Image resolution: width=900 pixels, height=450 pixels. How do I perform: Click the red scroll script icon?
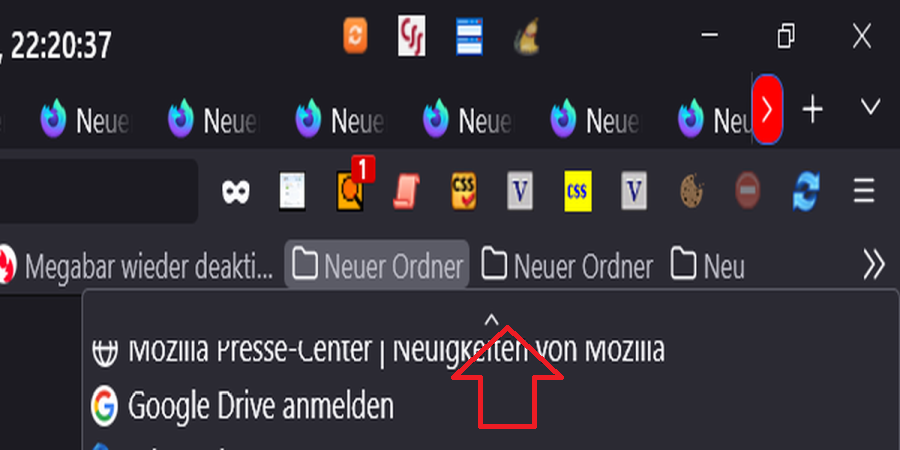[406, 191]
